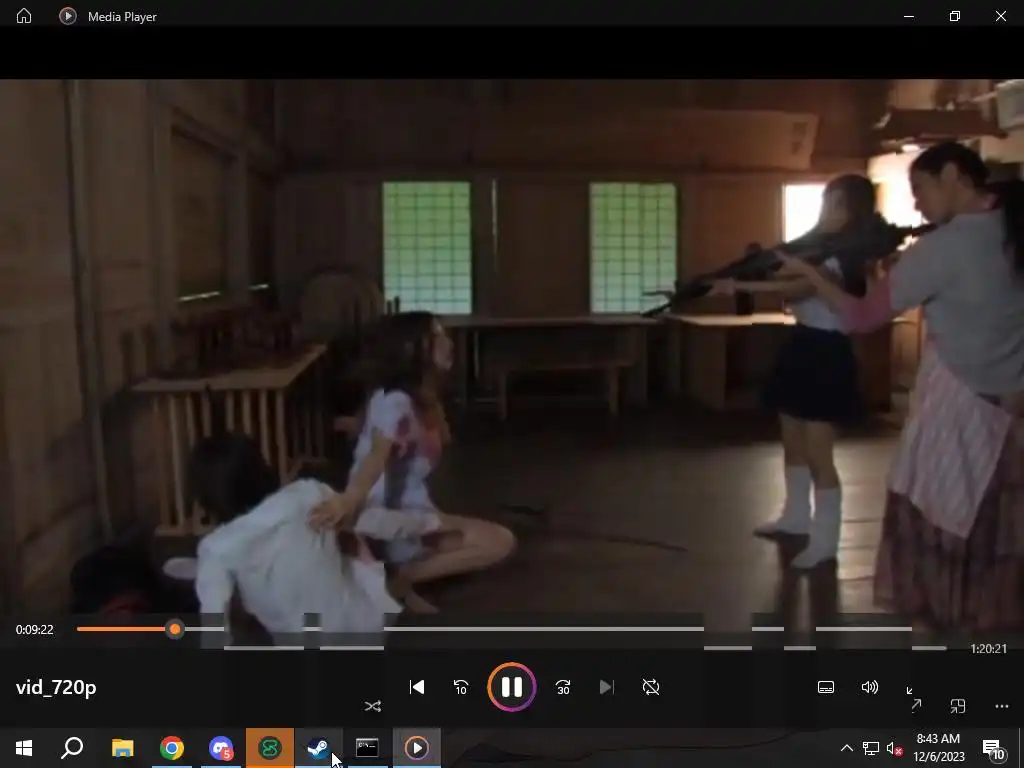
Task: Go to the next track
Action: 606,687
